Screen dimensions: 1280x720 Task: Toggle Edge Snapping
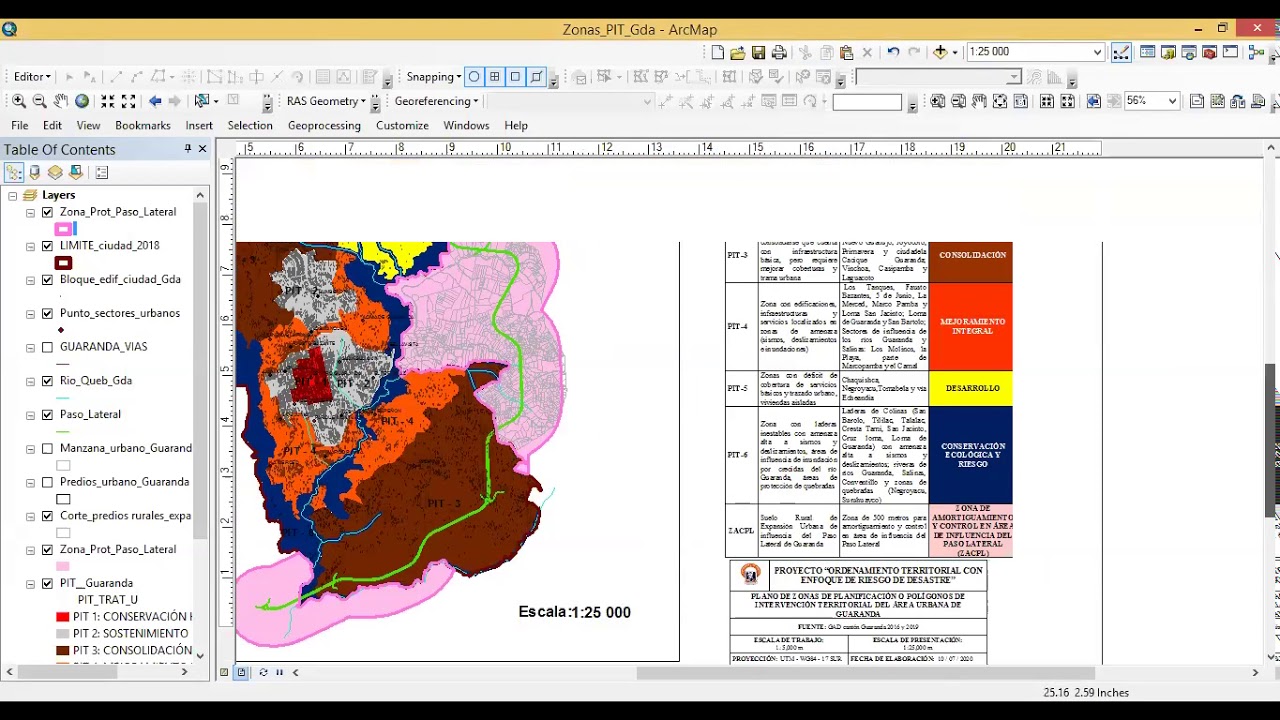tap(536, 77)
